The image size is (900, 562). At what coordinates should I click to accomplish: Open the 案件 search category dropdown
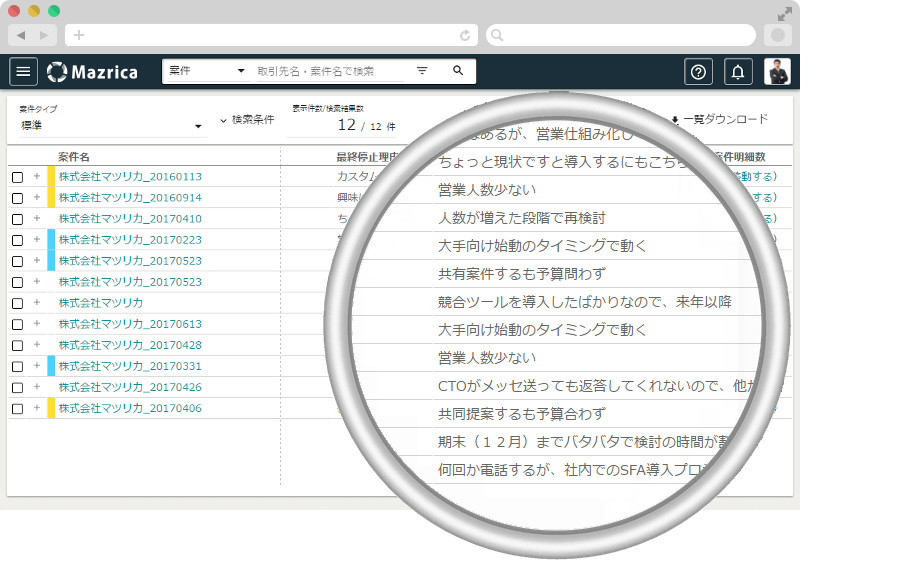(207, 71)
